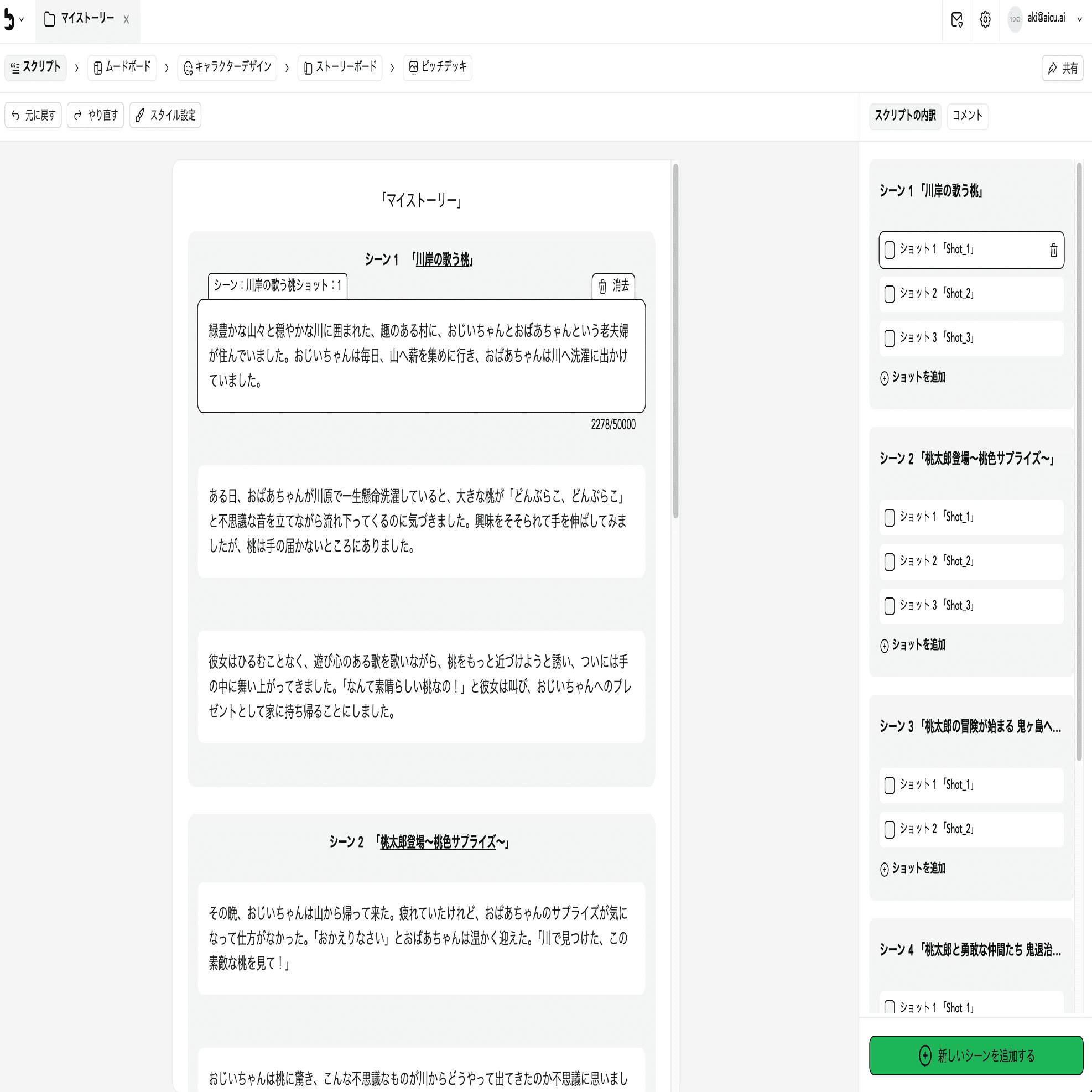
Task: Check scene 4 ショット 1 checkbox
Action: (889, 1008)
